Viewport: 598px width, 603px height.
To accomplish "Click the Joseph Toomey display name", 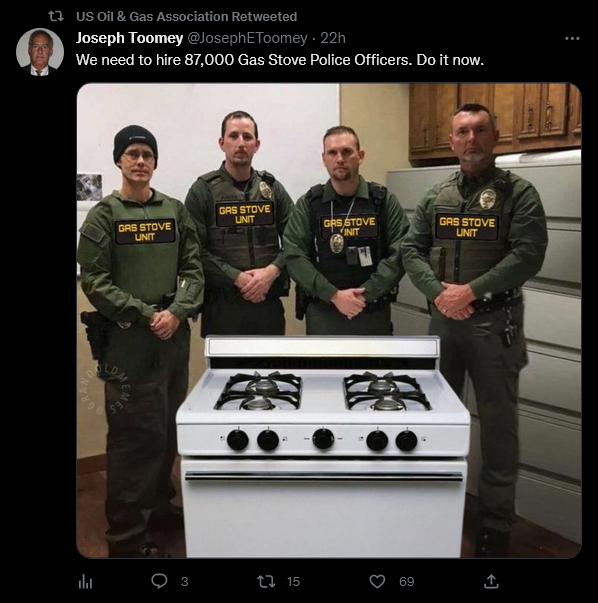I will (129, 38).
